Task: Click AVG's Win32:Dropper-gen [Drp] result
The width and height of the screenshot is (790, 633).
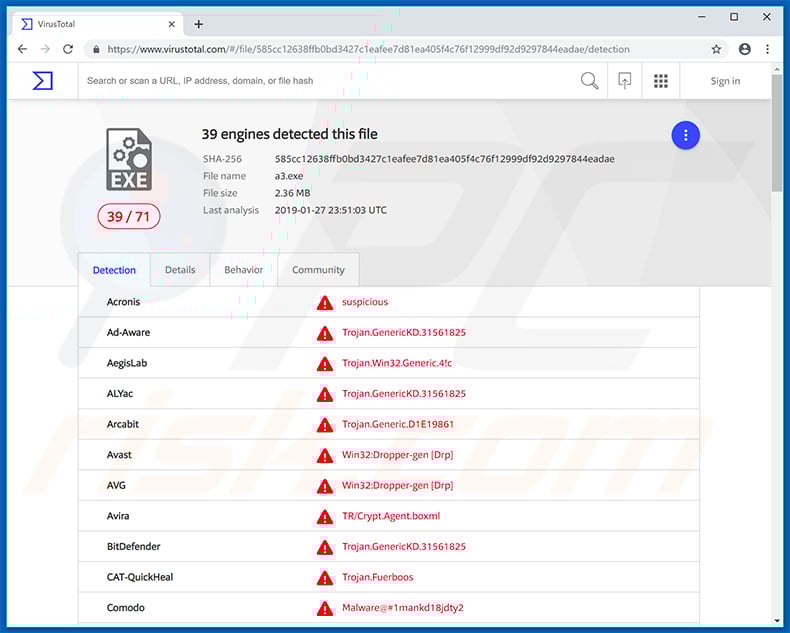Action: 398,485
